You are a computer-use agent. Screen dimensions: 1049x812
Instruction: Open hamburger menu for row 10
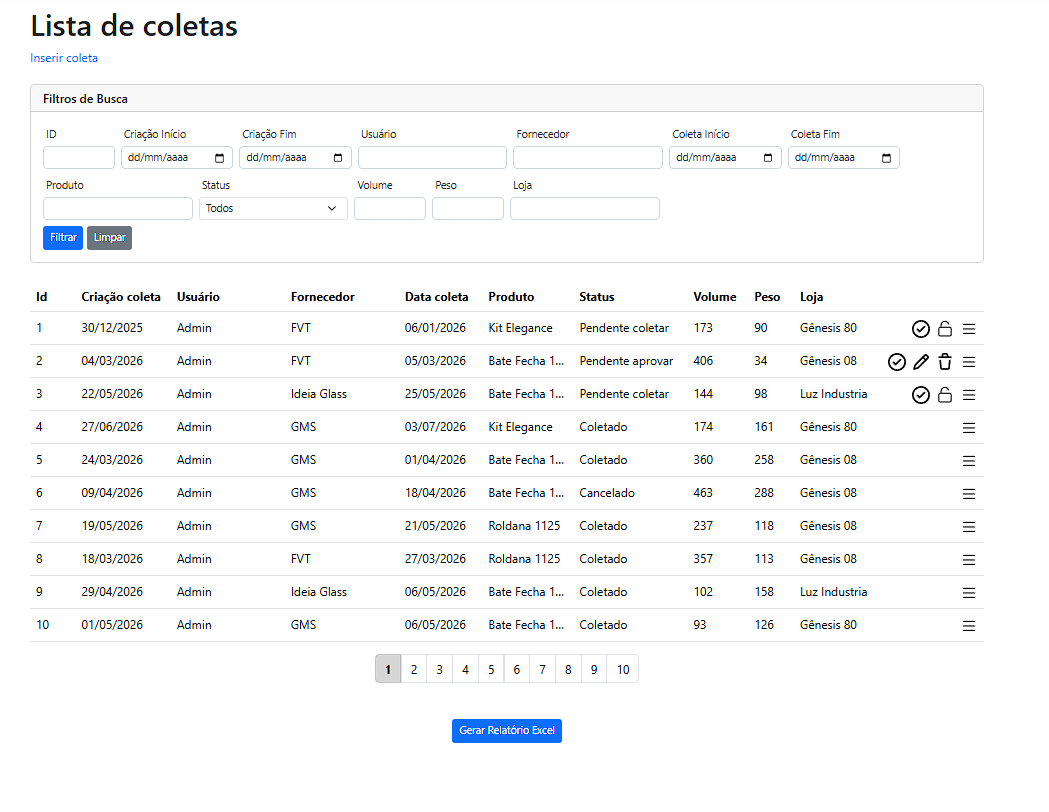tap(969, 626)
